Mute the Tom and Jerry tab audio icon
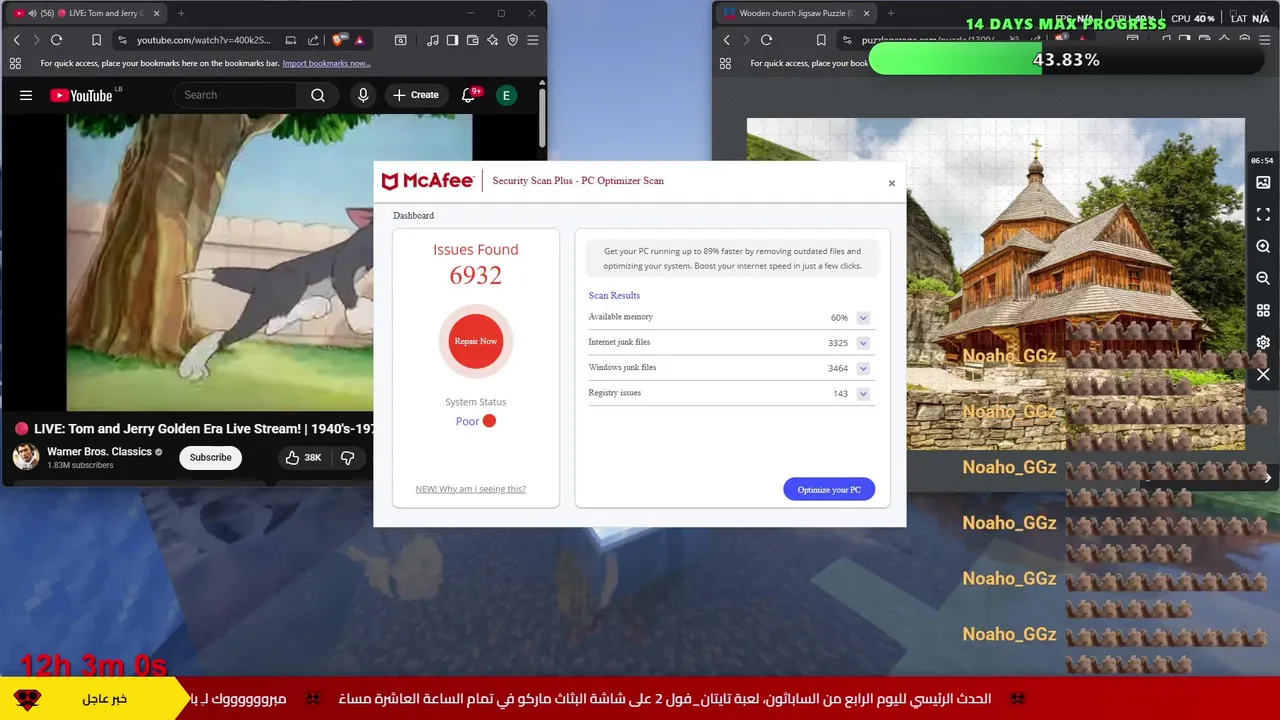1280x720 pixels. click(x=33, y=13)
